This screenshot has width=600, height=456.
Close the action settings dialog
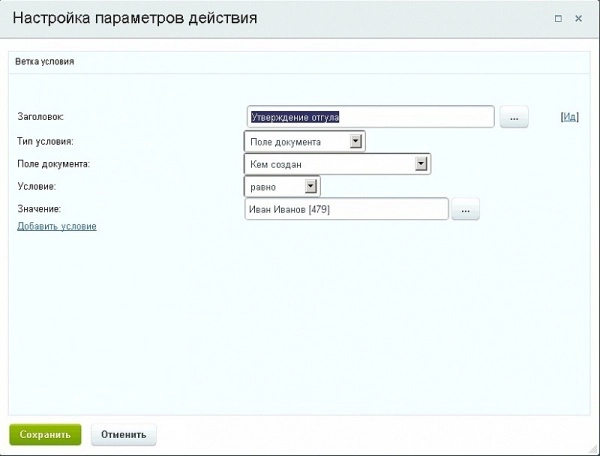[x=580, y=18]
